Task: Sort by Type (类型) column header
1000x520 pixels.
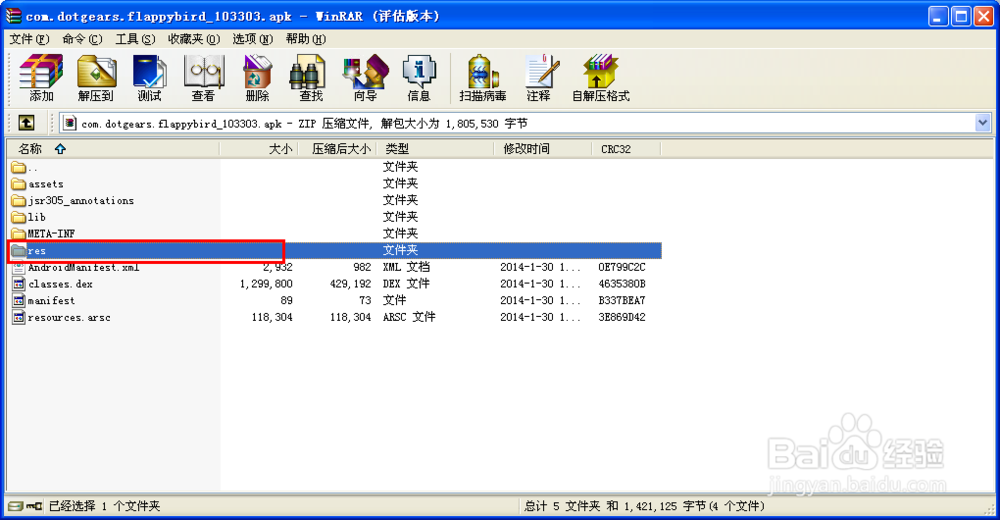Action: point(435,149)
